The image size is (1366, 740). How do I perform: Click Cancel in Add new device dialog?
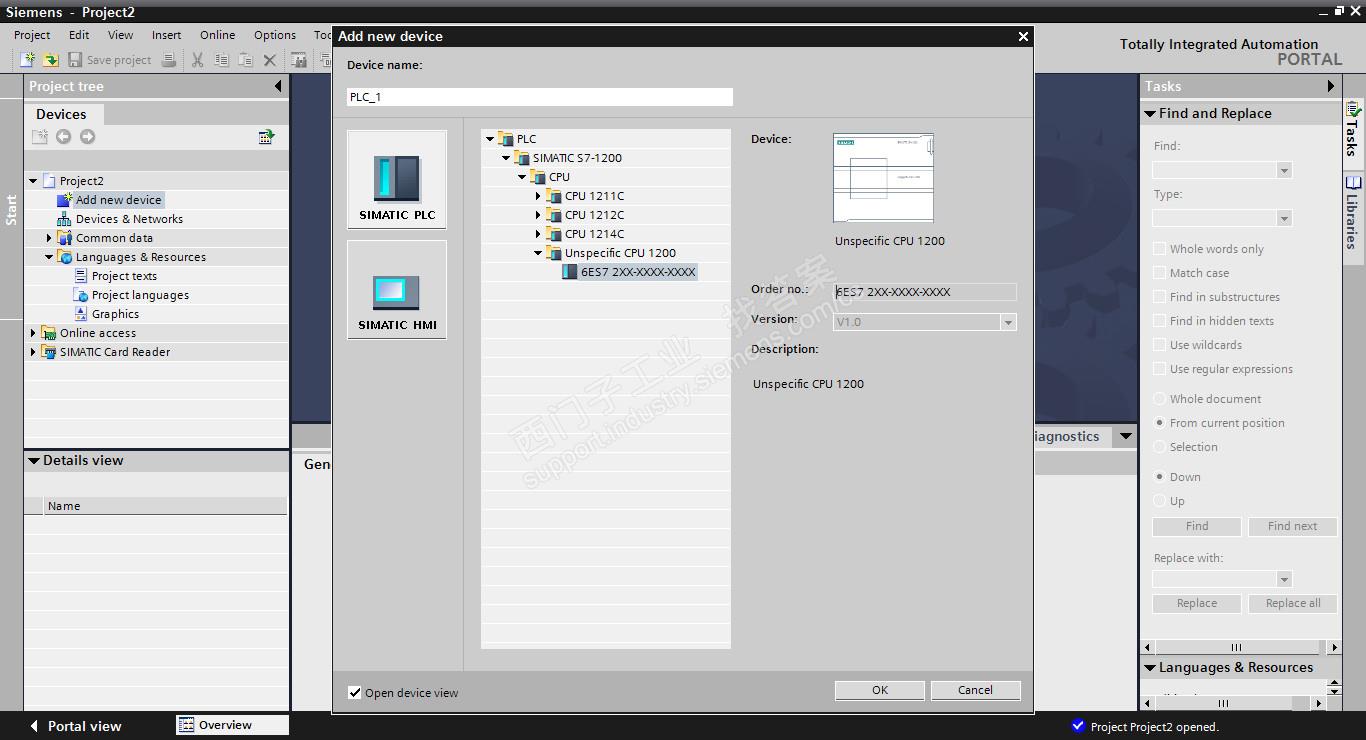[x=975, y=690]
